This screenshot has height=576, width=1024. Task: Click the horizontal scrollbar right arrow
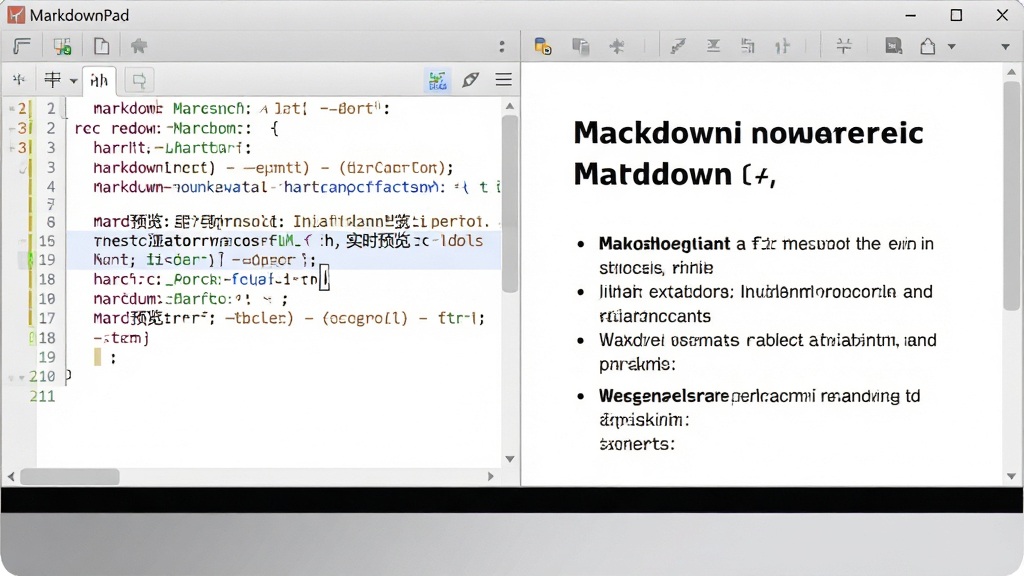tap(490, 477)
